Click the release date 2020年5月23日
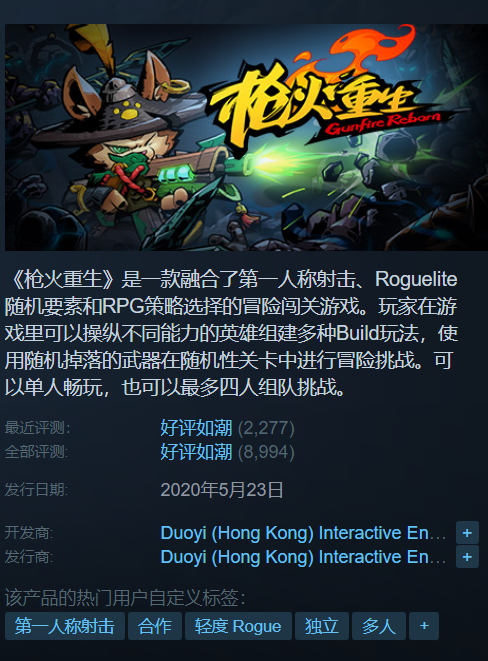The width and height of the screenshot is (488, 661). [x=222, y=490]
